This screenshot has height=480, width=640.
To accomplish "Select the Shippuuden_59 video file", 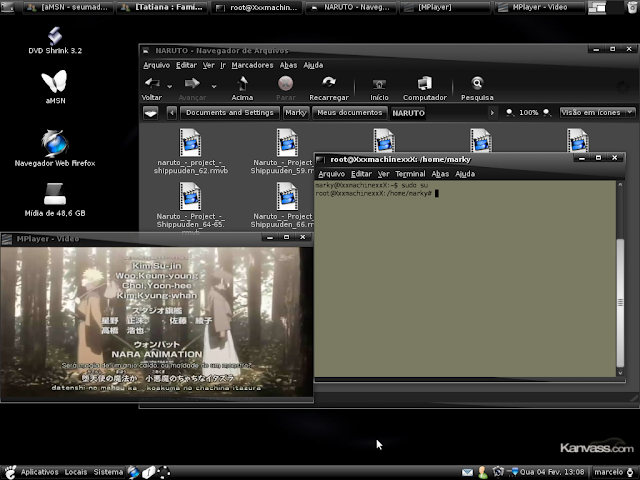I will pos(282,151).
